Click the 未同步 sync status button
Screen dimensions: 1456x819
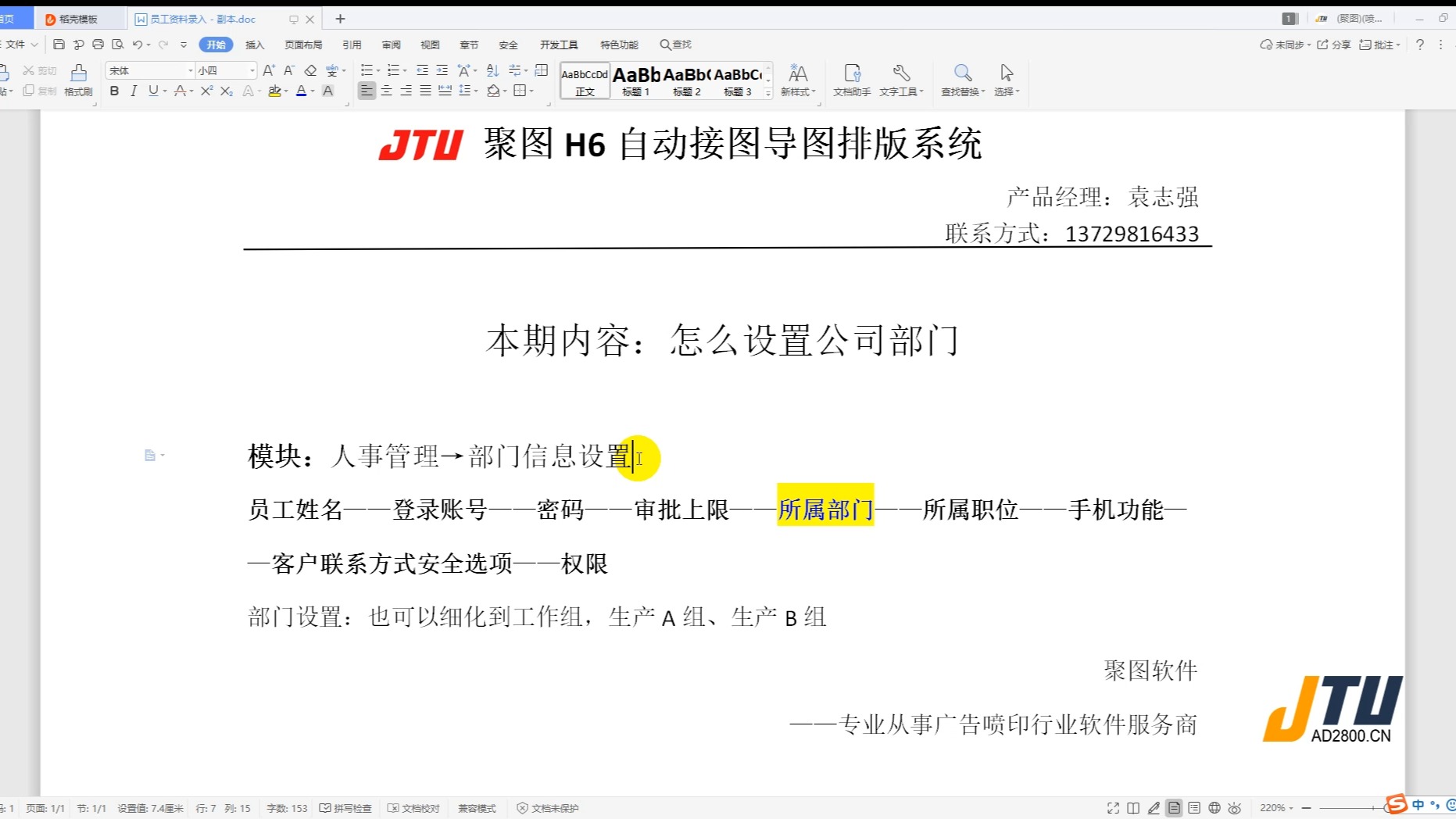[1285, 45]
